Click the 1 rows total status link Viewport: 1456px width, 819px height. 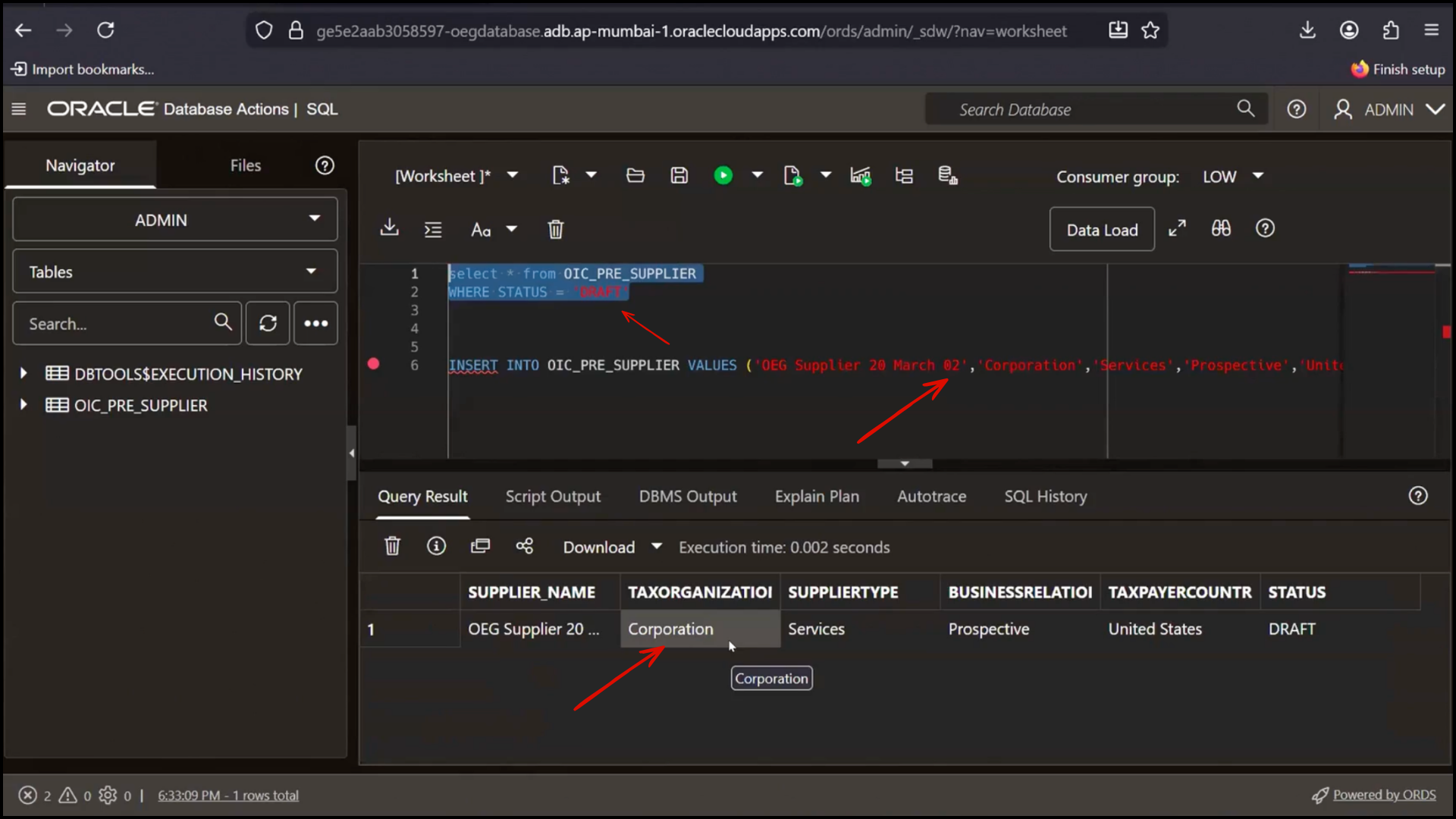pos(227,795)
